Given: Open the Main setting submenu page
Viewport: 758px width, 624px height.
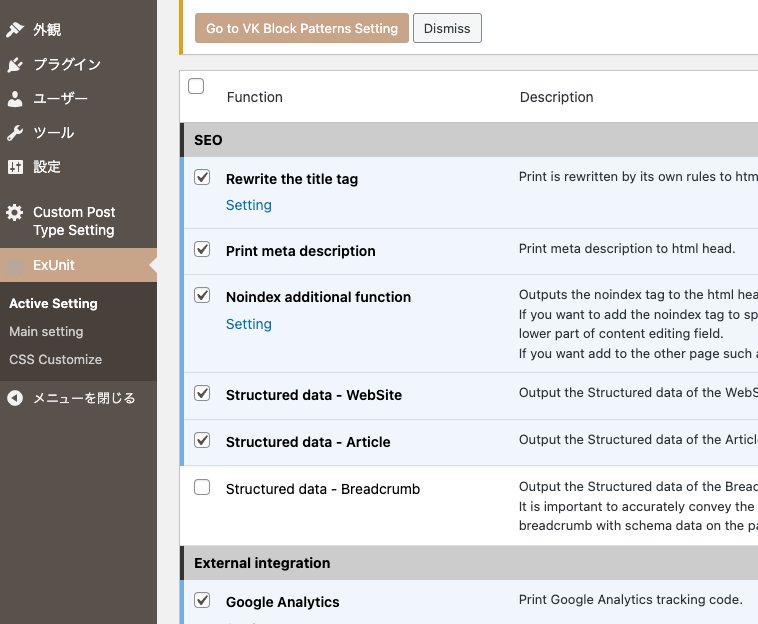Looking at the screenshot, I should tap(46, 332).
